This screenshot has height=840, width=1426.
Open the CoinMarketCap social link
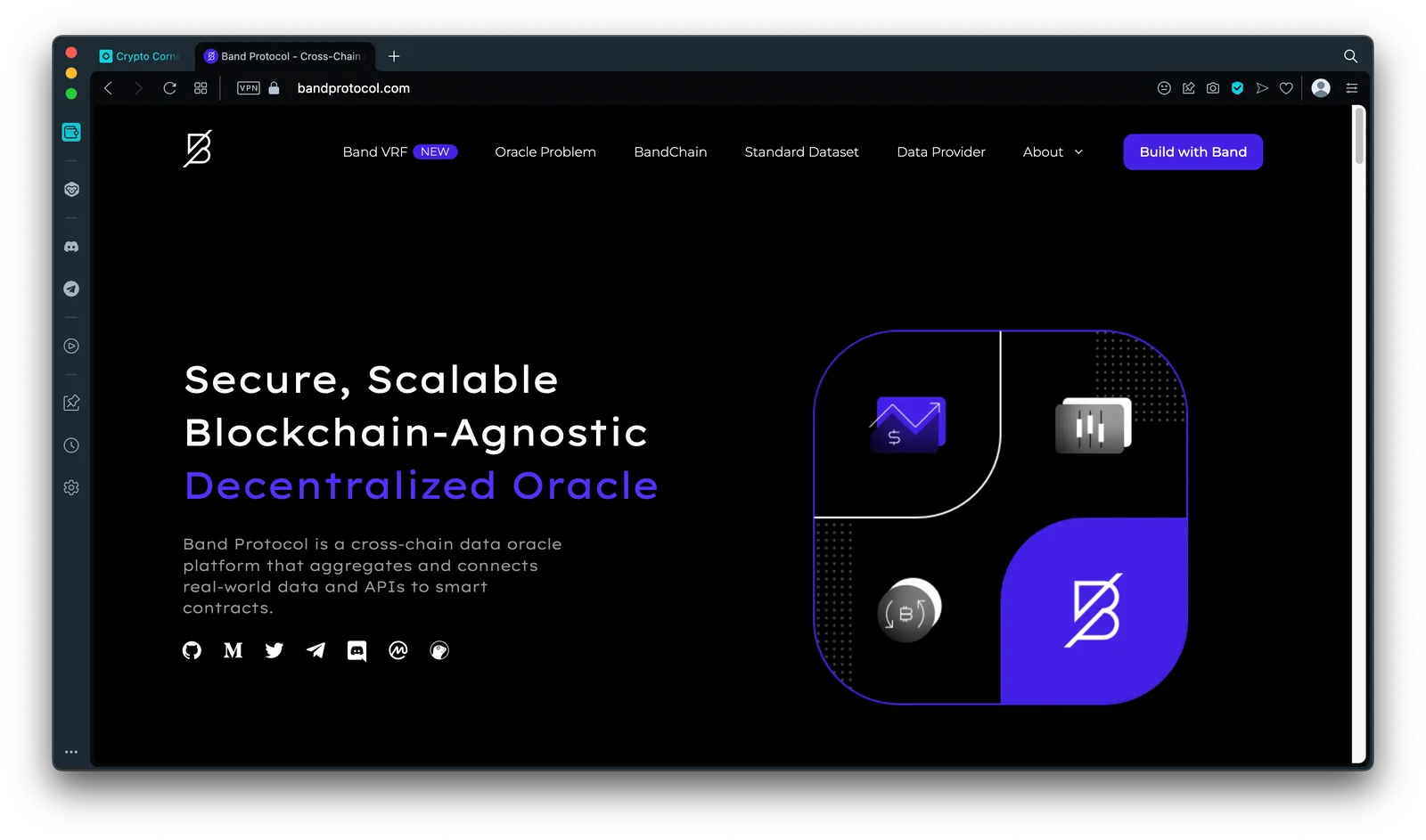click(398, 651)
